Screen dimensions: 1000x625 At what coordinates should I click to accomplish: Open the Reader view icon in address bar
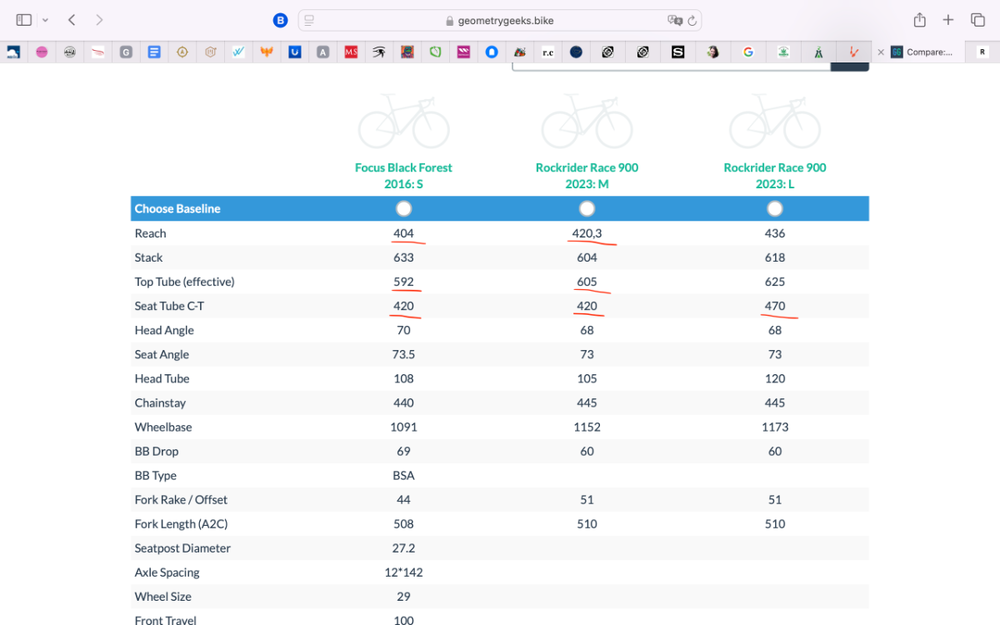point(310,20)
